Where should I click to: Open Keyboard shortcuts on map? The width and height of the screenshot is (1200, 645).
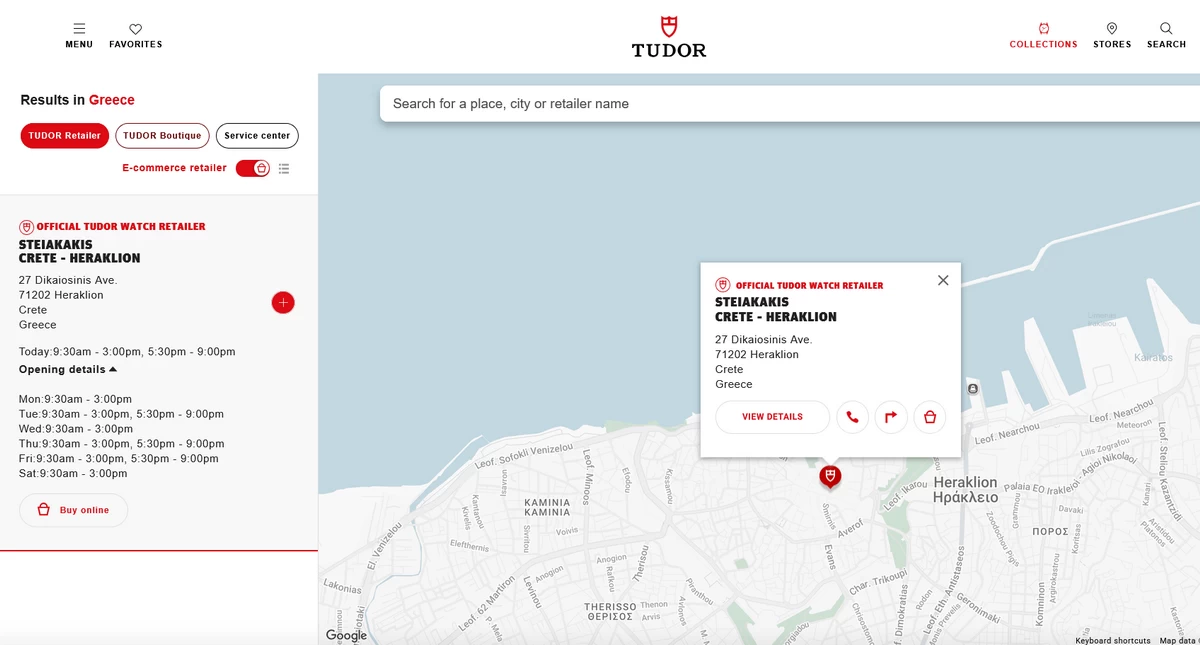(1113, 640)
